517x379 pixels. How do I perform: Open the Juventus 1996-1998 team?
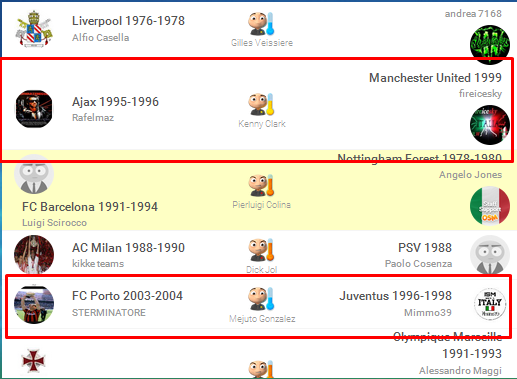point(396,296)
